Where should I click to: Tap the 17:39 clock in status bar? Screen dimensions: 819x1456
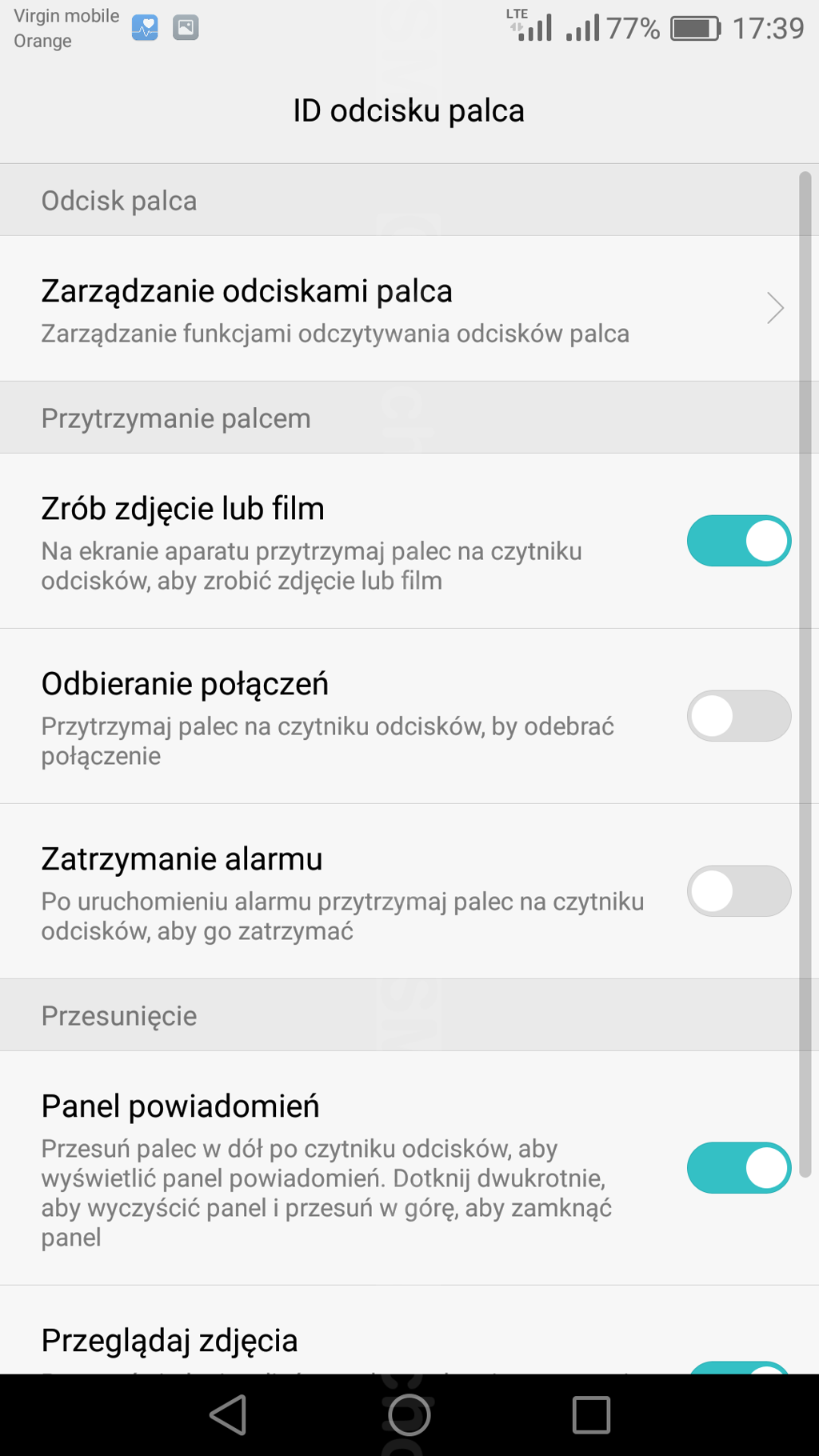[768, 29]
